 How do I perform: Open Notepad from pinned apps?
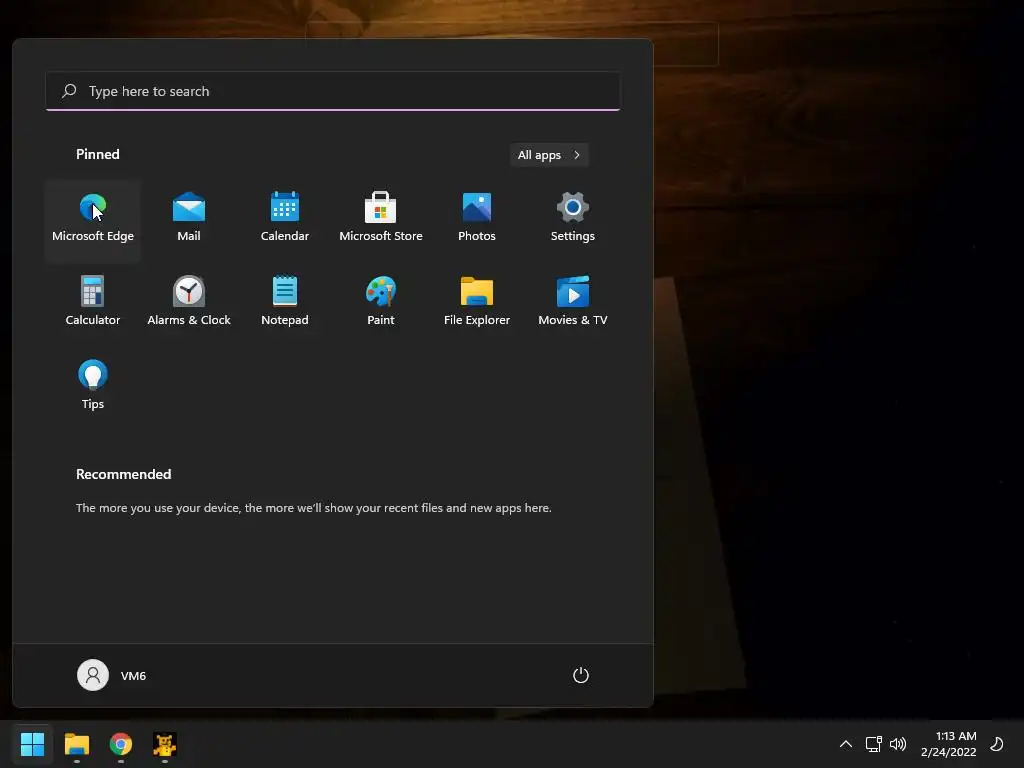285,305
